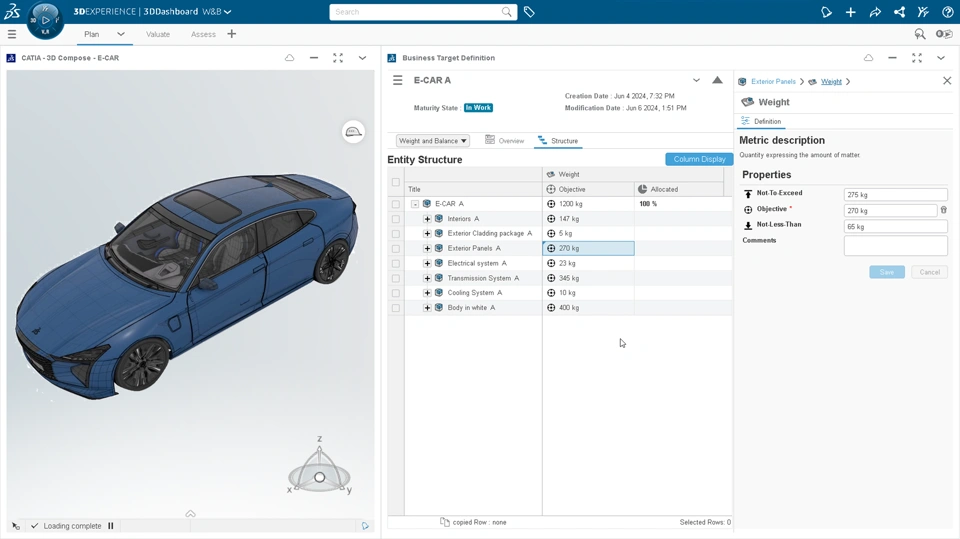960x539 pixels.
Task: Edit the Not-To-Exceed field
Action: click(895, 195)
